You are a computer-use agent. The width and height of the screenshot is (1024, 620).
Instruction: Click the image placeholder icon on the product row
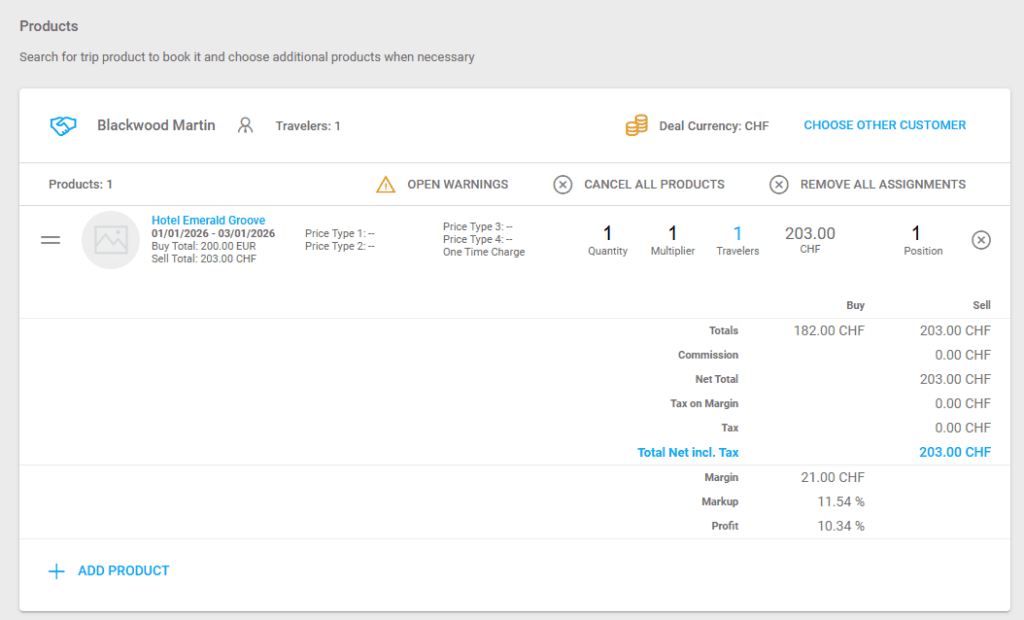click(110, 240)
